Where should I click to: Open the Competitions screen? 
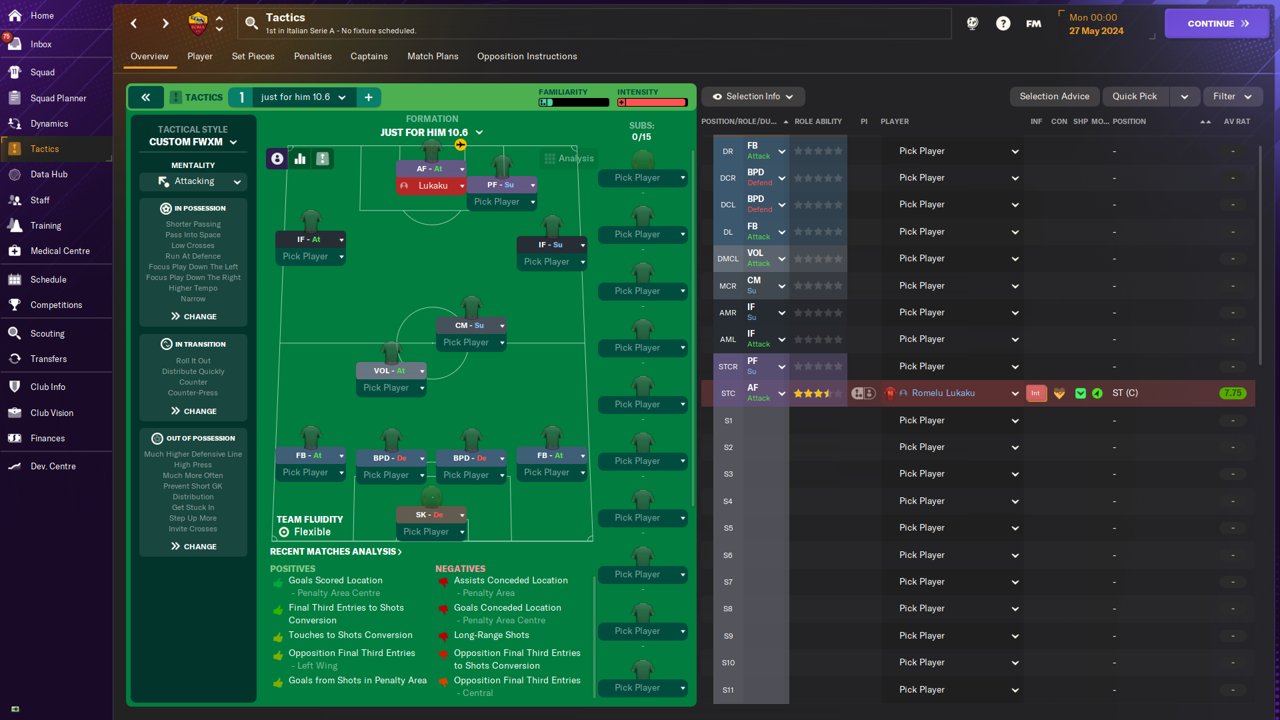(x=56, y=305)
